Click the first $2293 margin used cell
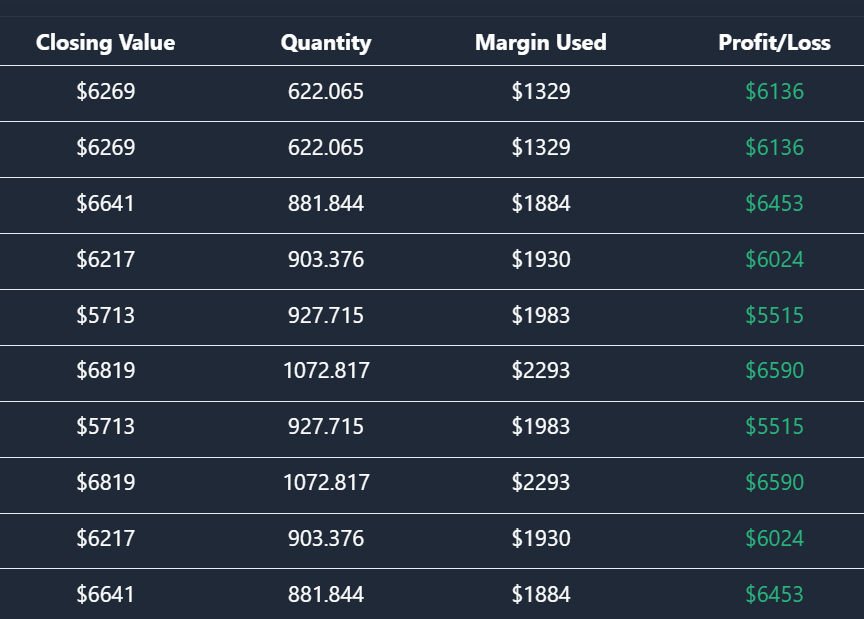 (541, 371)
